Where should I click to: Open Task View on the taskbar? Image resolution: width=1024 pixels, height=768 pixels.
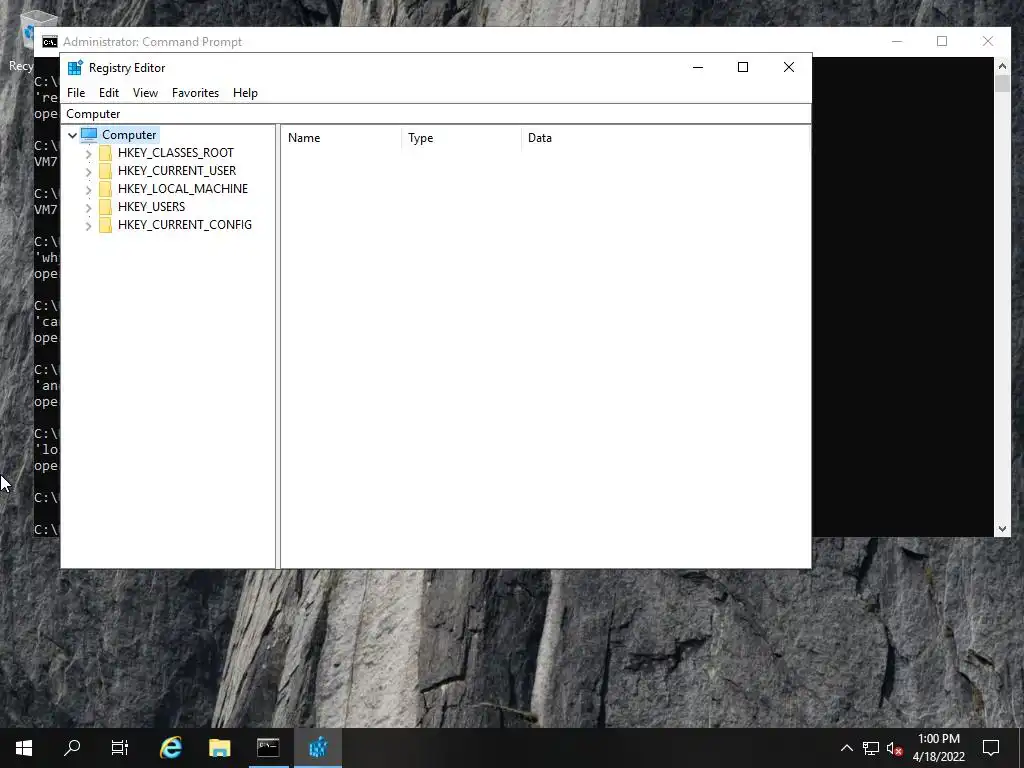(x=120, y=748)
